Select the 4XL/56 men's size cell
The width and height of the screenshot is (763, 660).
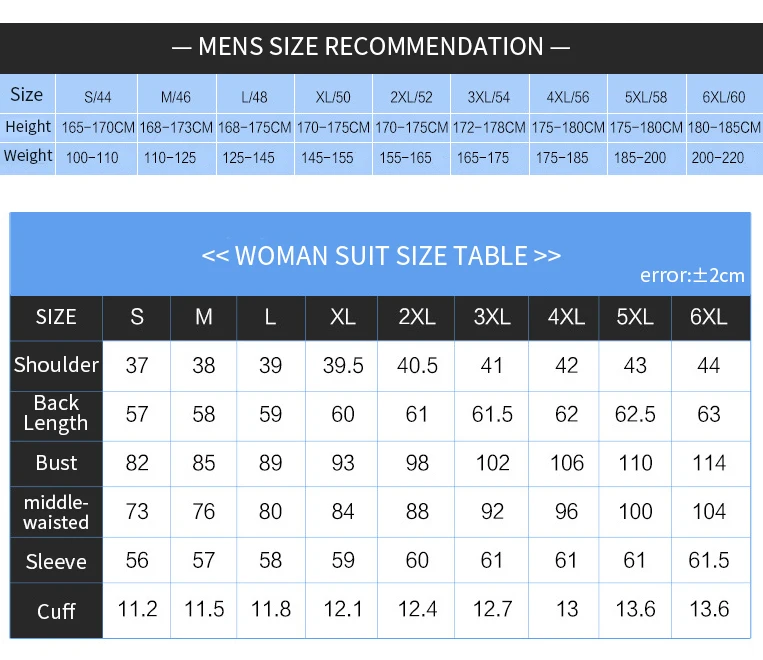coord(568,98)
